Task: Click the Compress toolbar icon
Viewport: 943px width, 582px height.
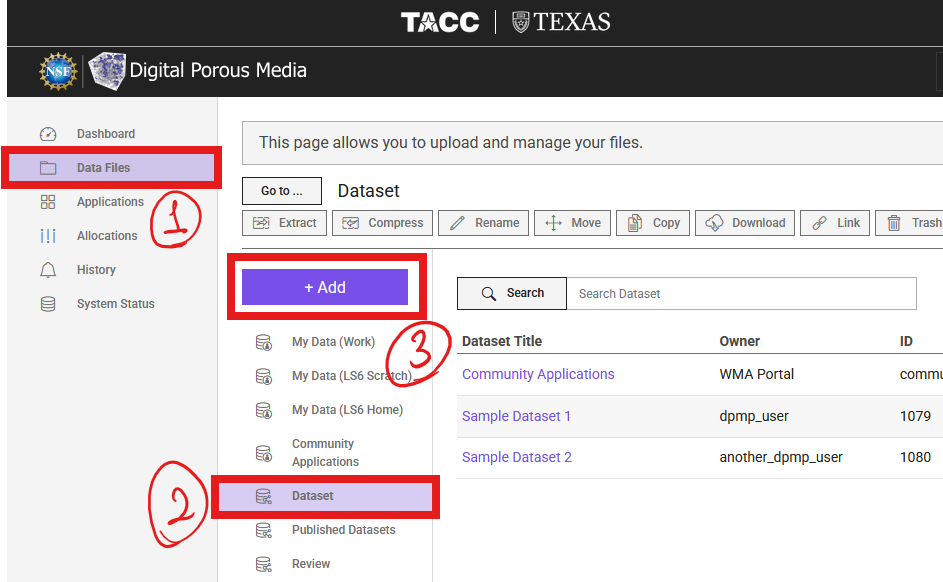Action: click(351, 223)
